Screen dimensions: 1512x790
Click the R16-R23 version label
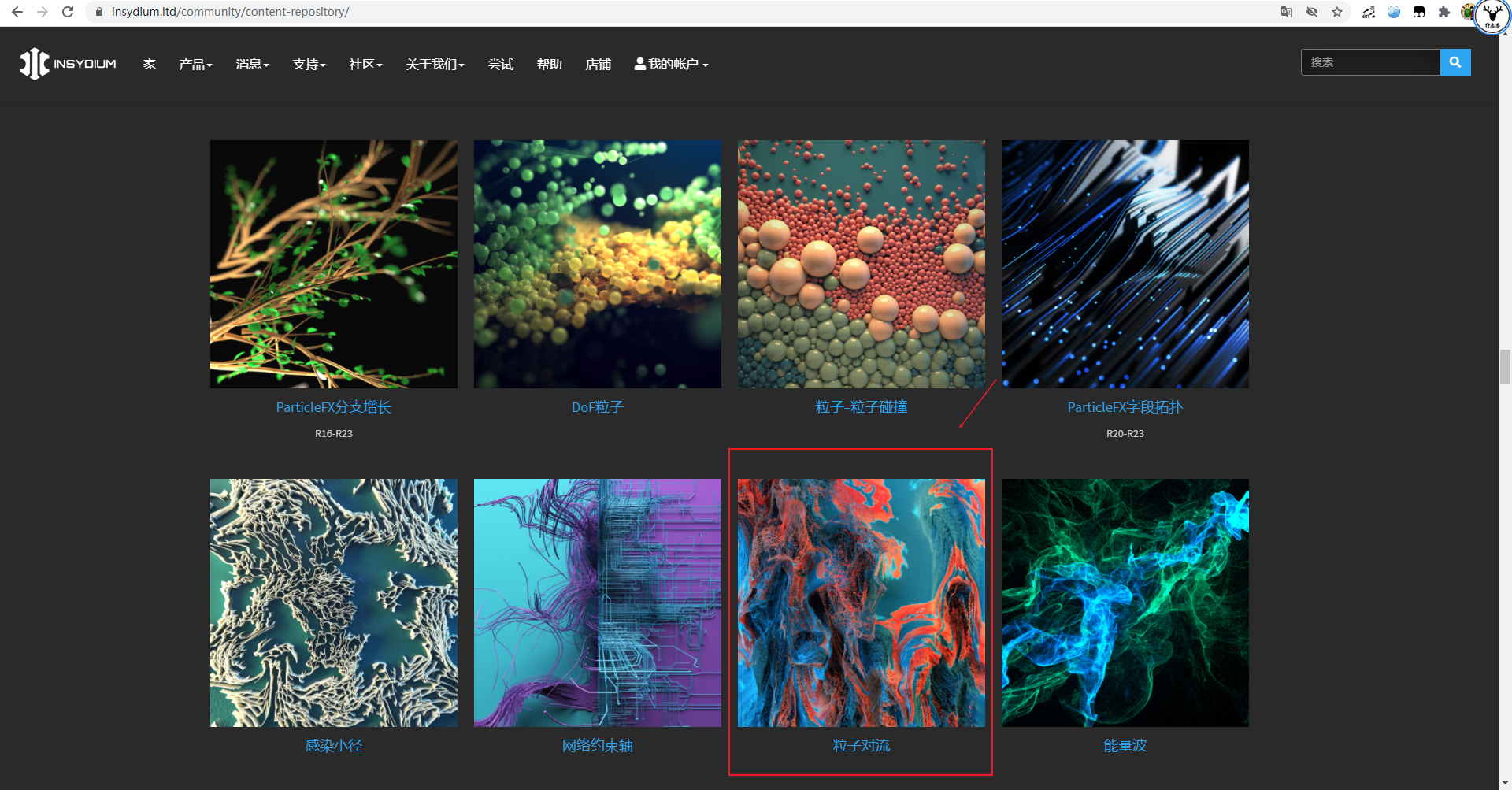(x=334, y=434)
